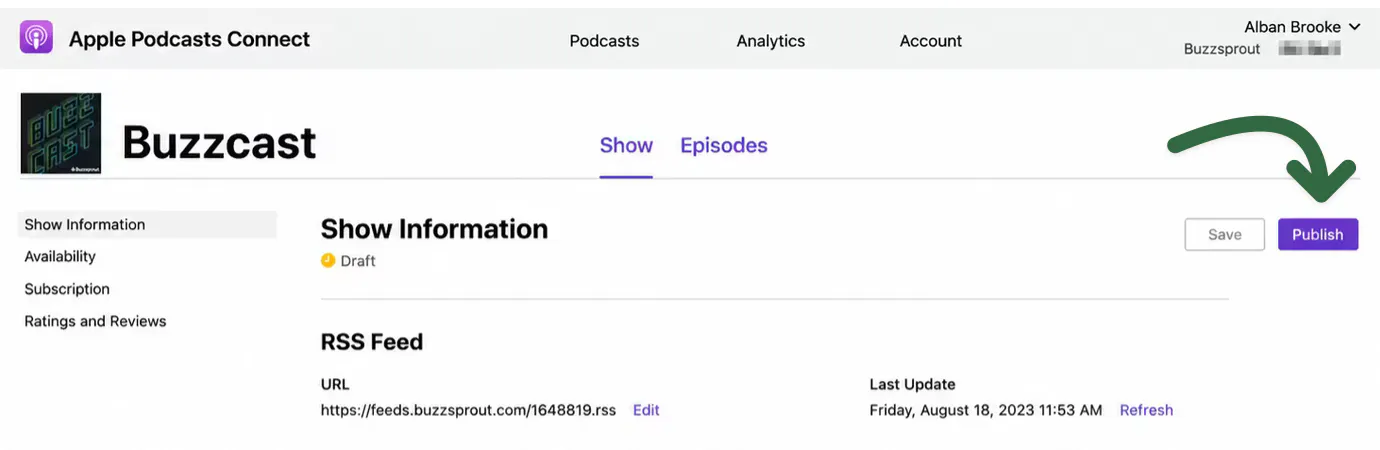Refresh the RSS feed last update
This screenshot has height=450, width=1380.
pos(1146,410)
